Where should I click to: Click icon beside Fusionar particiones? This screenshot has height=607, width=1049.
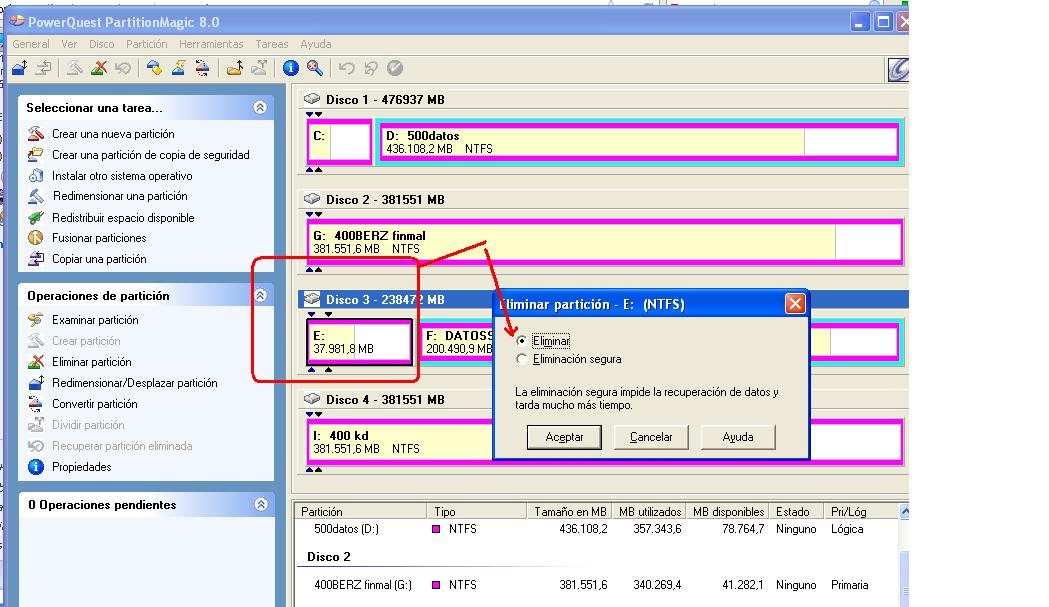(36, 238)
